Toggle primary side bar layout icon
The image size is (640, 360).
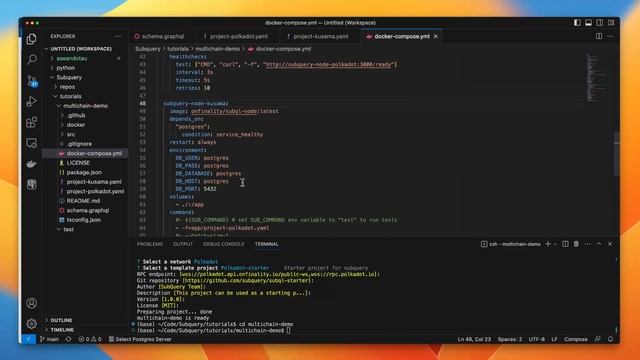coord(577,23)
